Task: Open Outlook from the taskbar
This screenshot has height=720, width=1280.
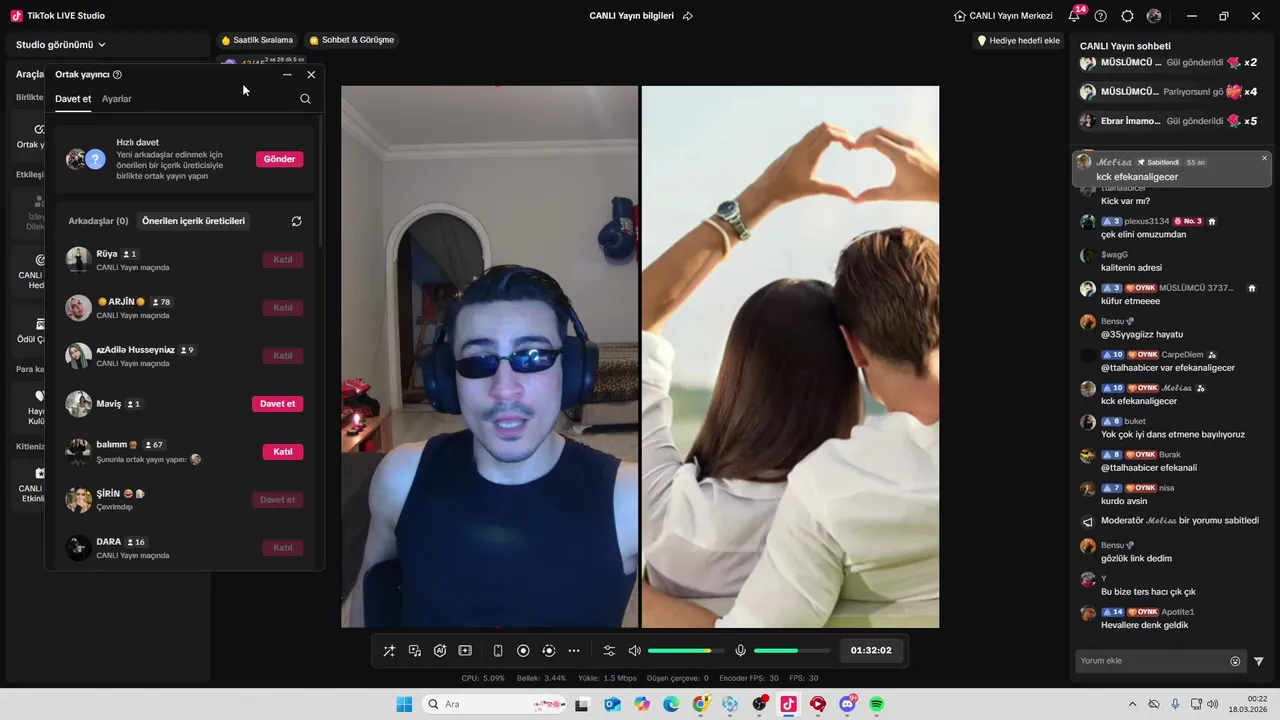Action: coord(612,704)
